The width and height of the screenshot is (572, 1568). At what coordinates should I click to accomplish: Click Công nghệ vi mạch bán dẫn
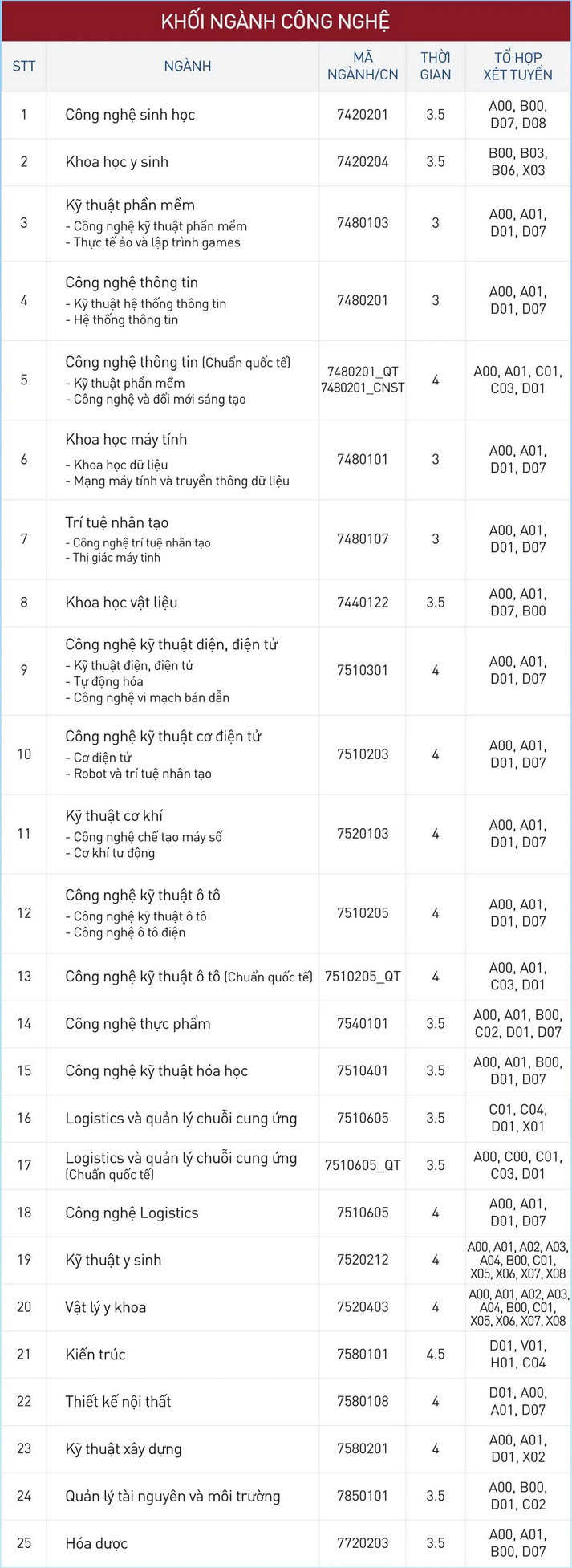tap(151, 698)
